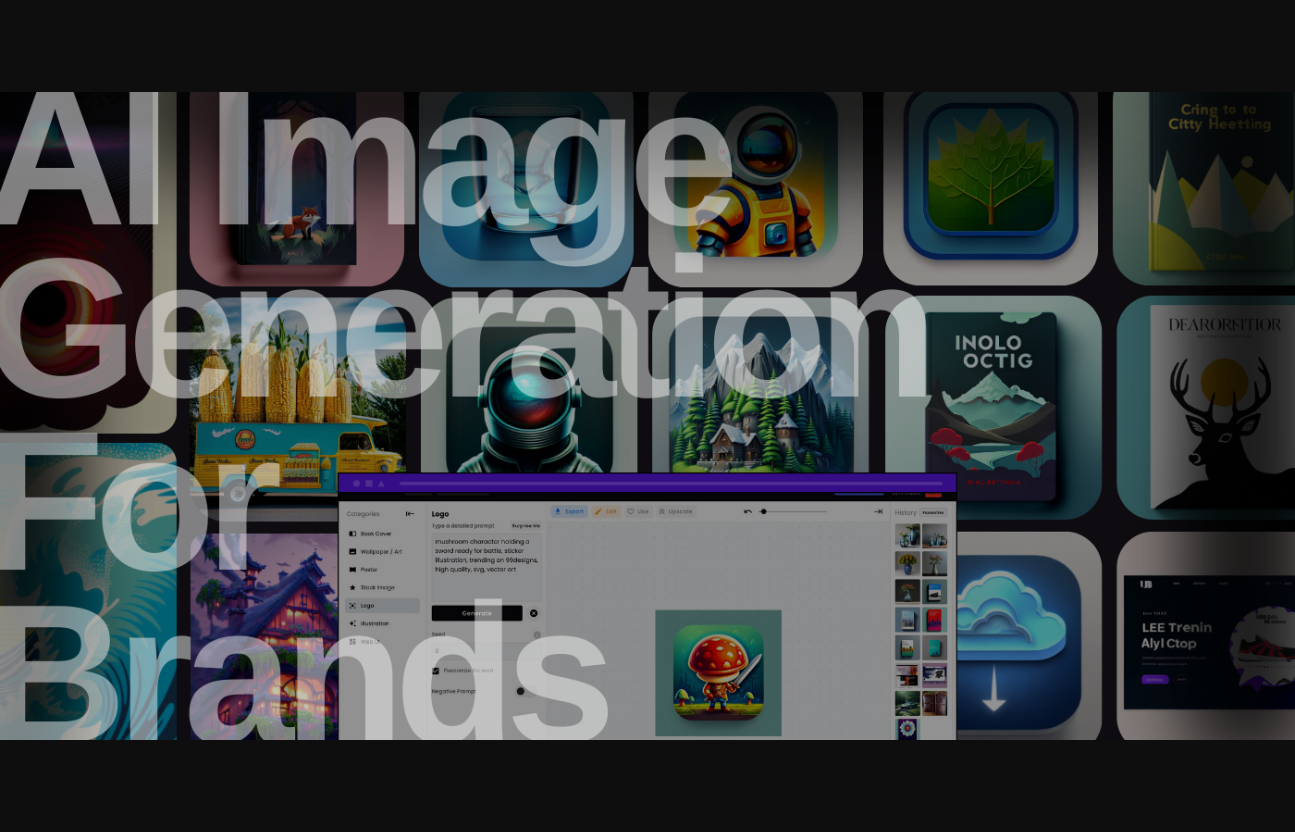1295x832 pixels.
Task: Toggle the Randomize the seed checkbox
Action: [436, 671]
